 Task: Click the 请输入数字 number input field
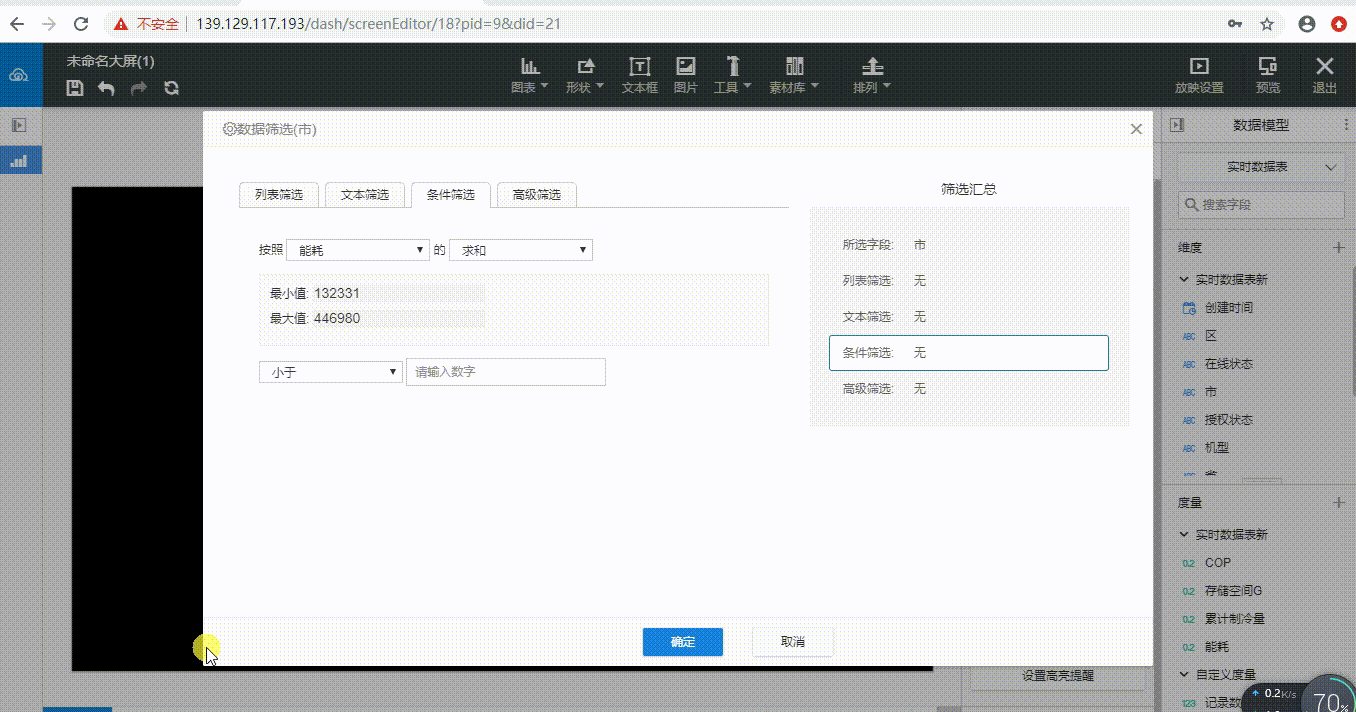point(506,372)
